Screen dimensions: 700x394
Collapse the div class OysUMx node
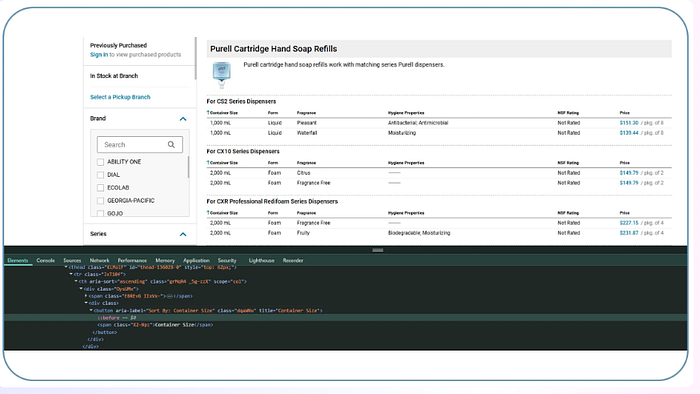tap(81, 289)
